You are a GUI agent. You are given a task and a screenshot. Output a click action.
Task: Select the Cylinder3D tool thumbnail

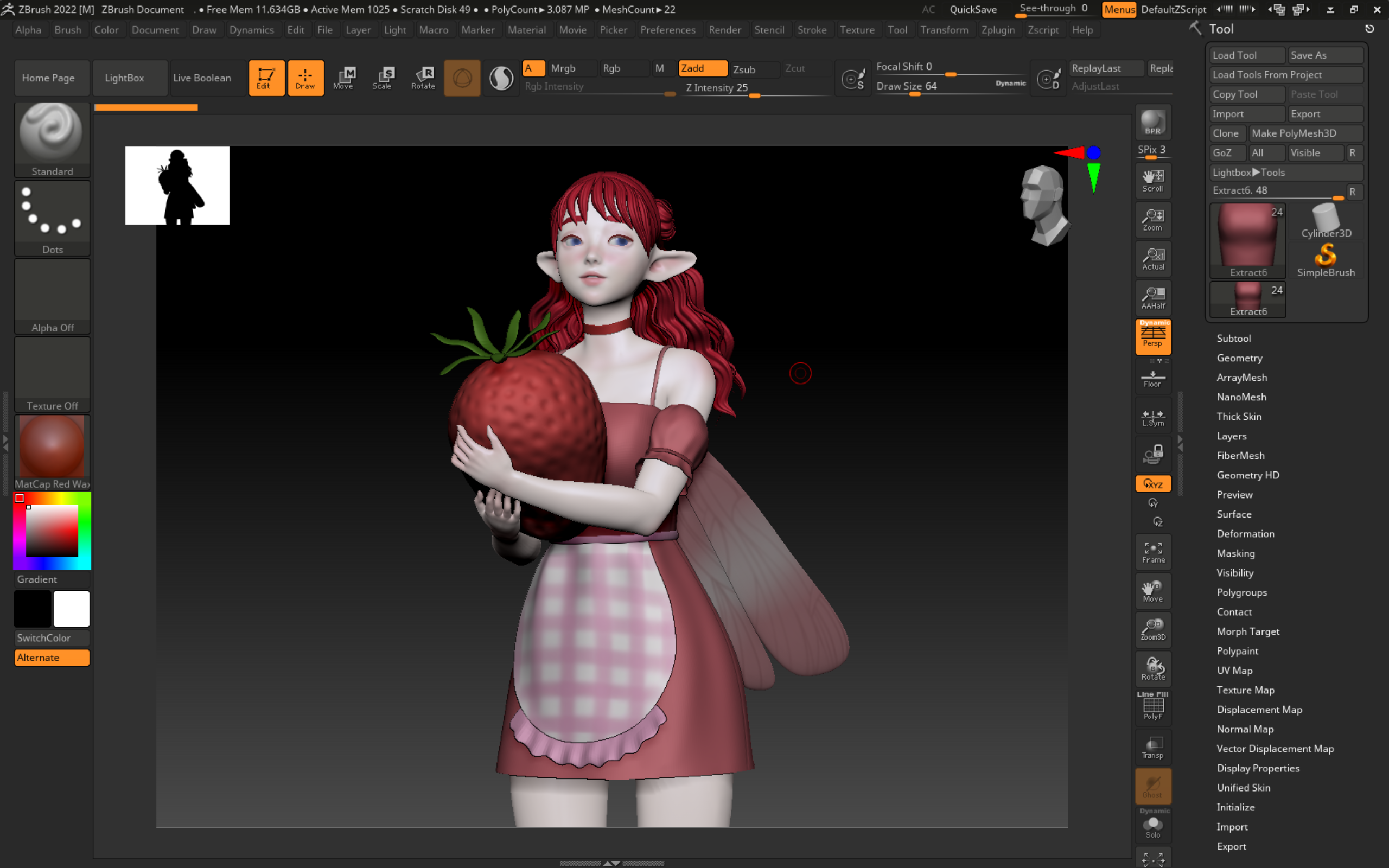click(x=1326, y=221)
